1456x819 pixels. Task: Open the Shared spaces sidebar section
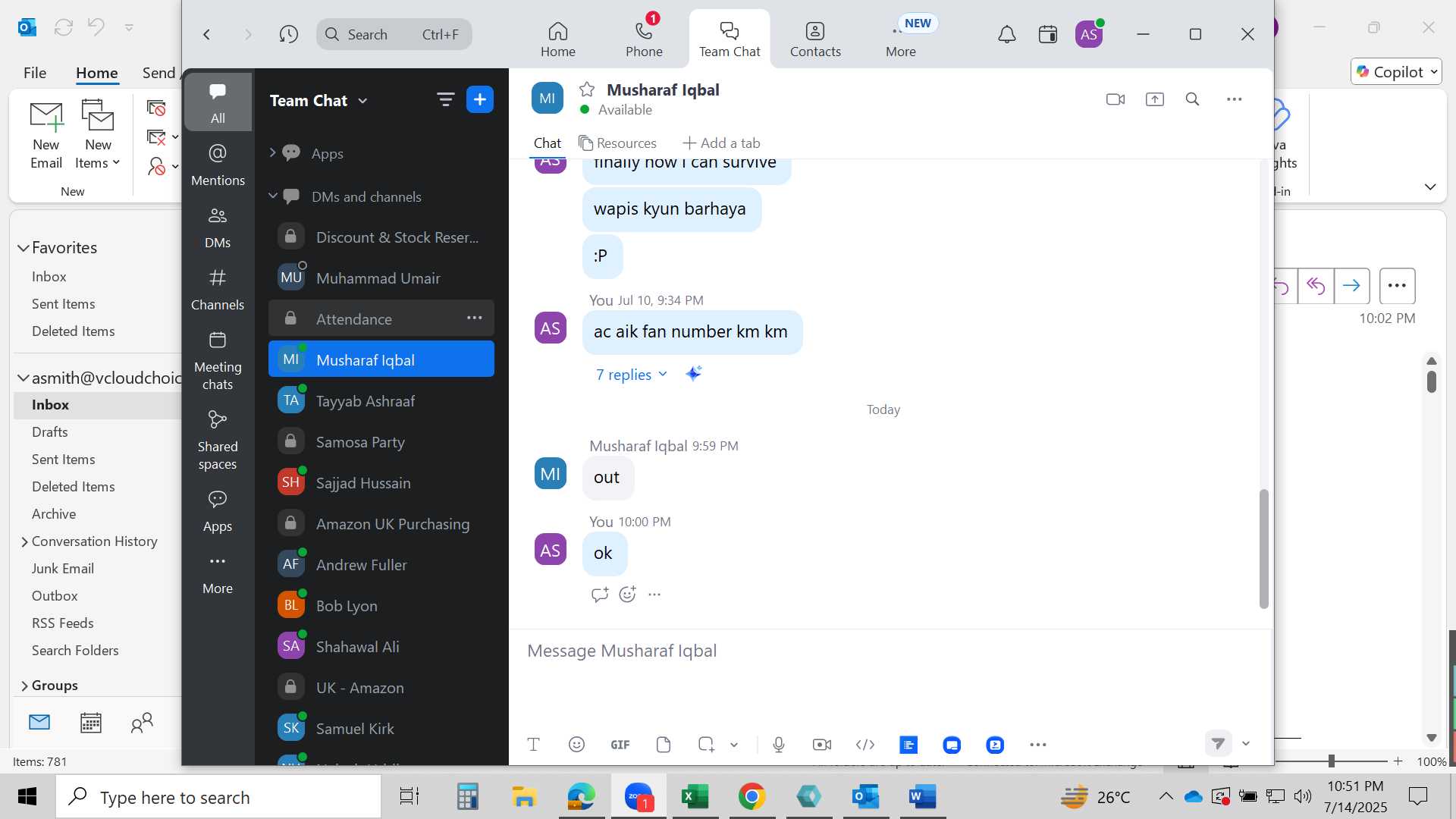click(218, 440)
